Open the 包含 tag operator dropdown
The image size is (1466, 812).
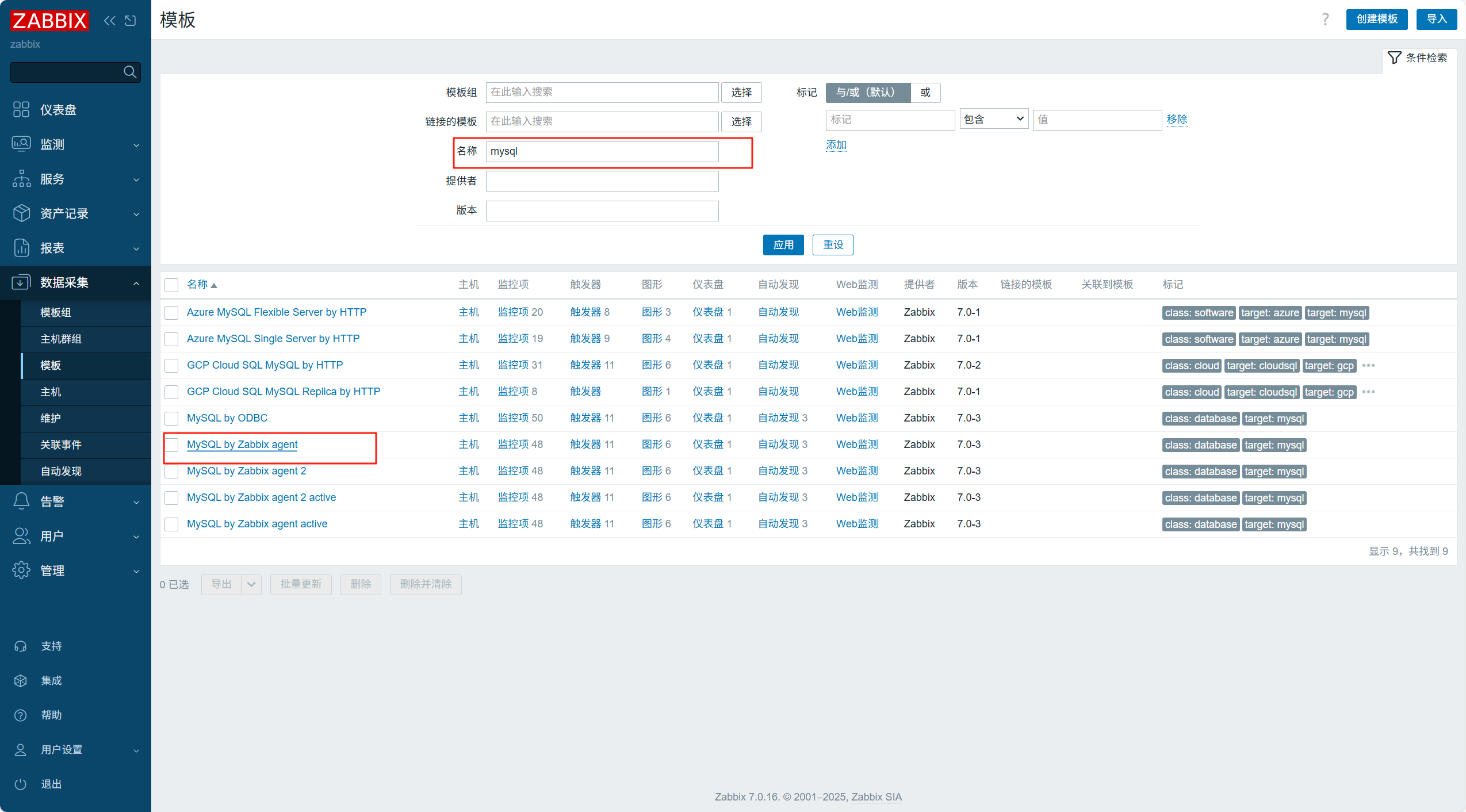pos(994,119)
